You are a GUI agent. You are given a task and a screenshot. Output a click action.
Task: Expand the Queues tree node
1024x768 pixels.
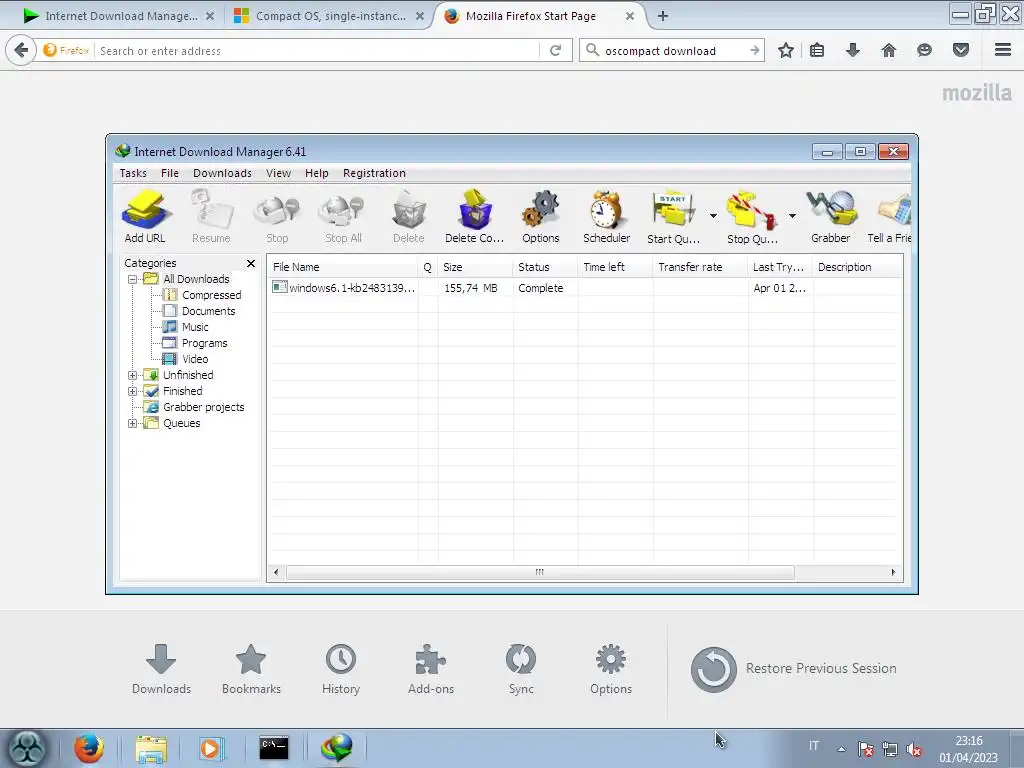pyautogui.click(x=133, y=424)
